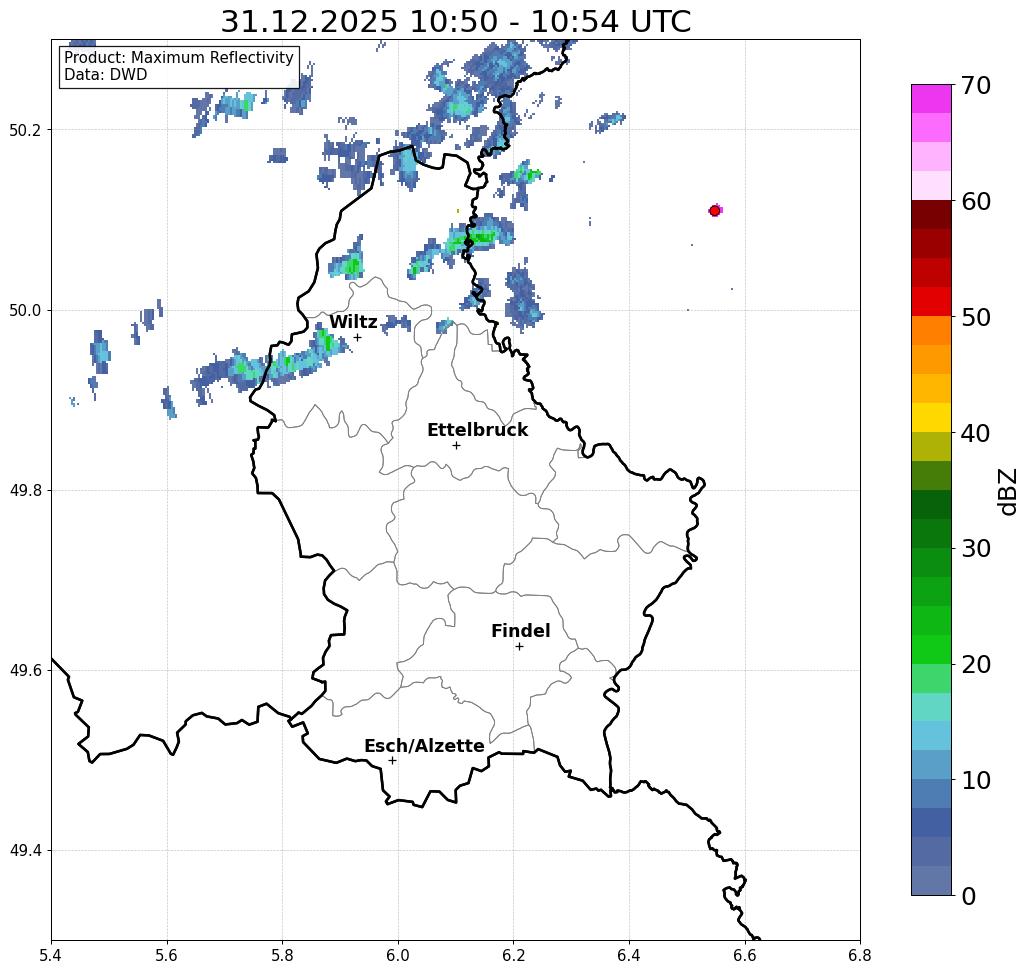Click the 49.8 latitude axis label
Image resolution: width=1029 pixels, height=973 pixels.
coord(25,491)
